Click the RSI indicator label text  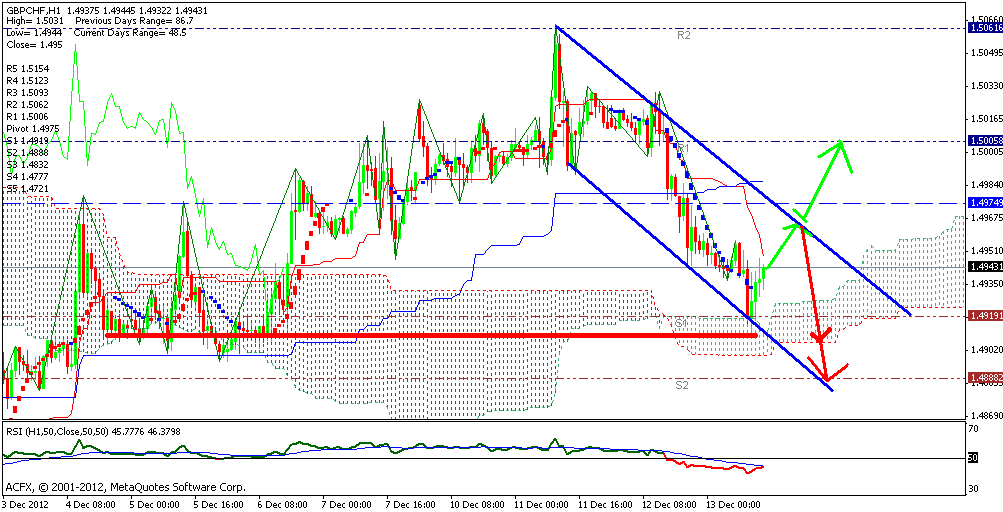(x=92, y=432)
